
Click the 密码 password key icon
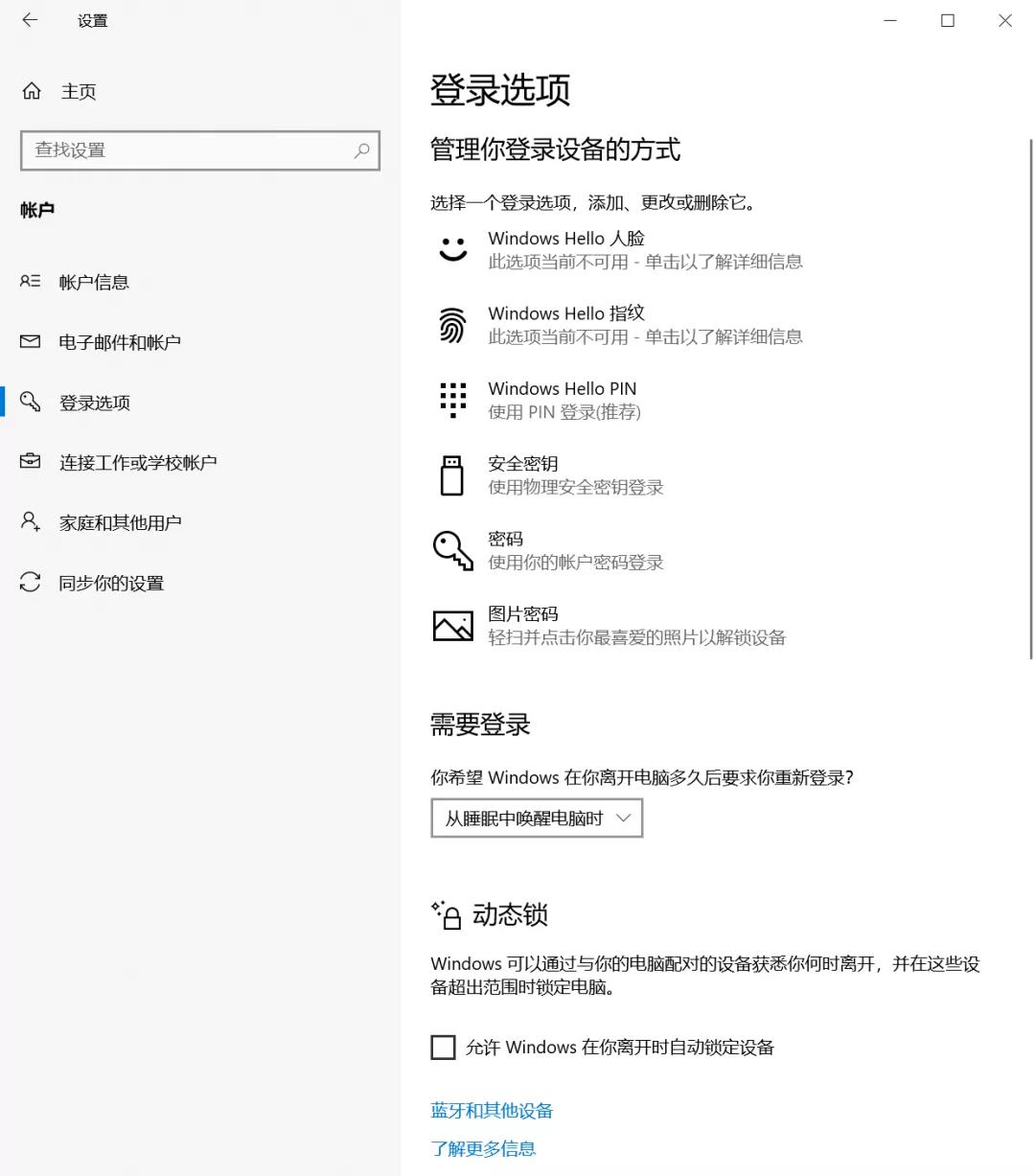451,549
